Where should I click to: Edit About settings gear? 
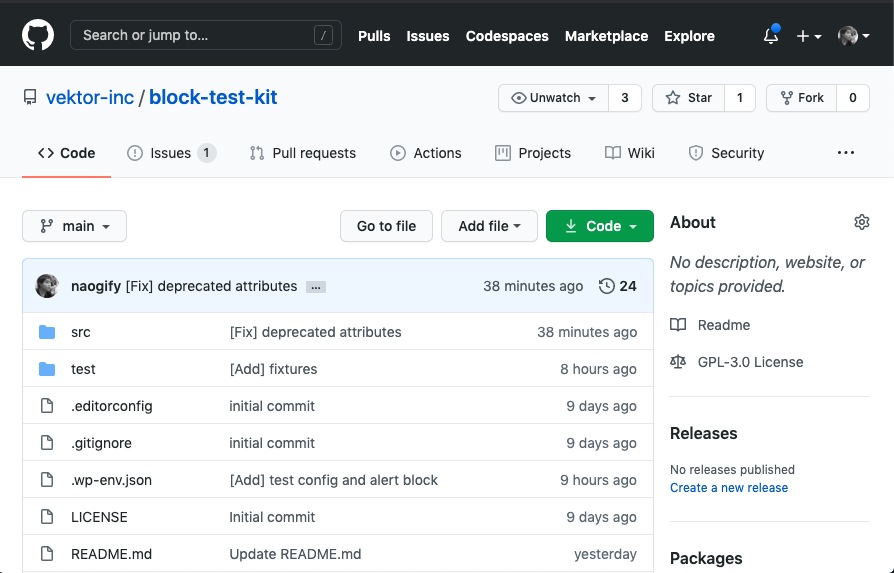pyautogui.click(x=862, y=222)
